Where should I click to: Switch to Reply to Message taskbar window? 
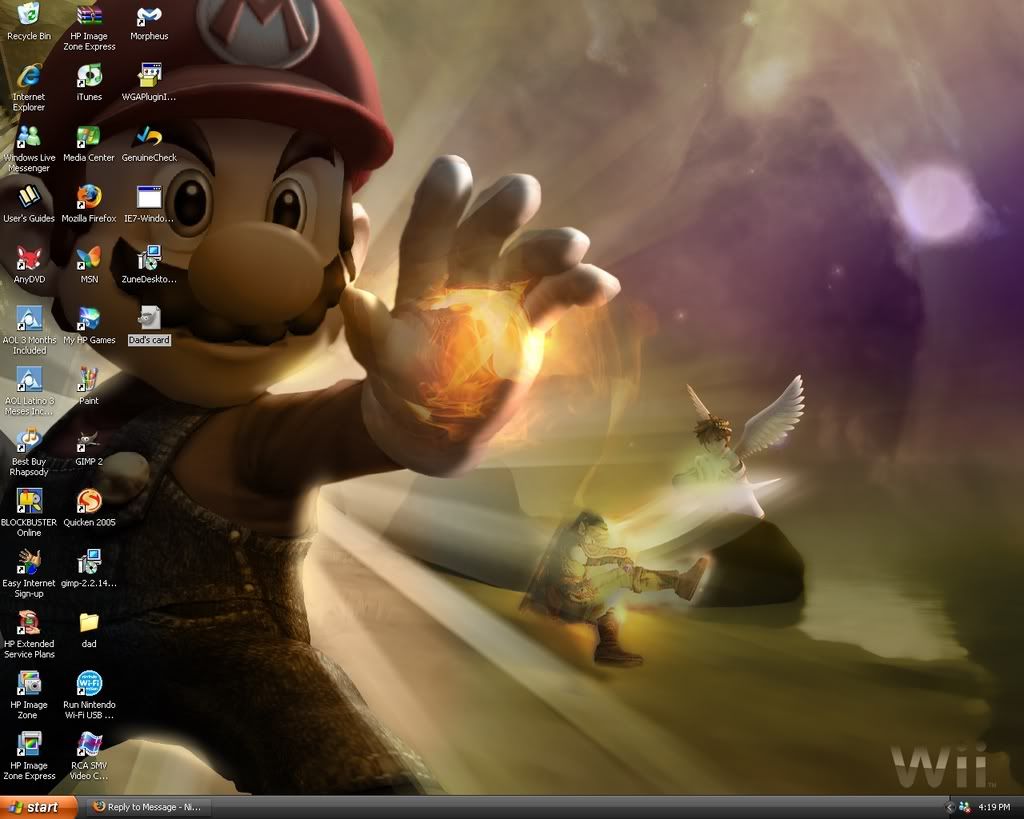coord(148,807)
